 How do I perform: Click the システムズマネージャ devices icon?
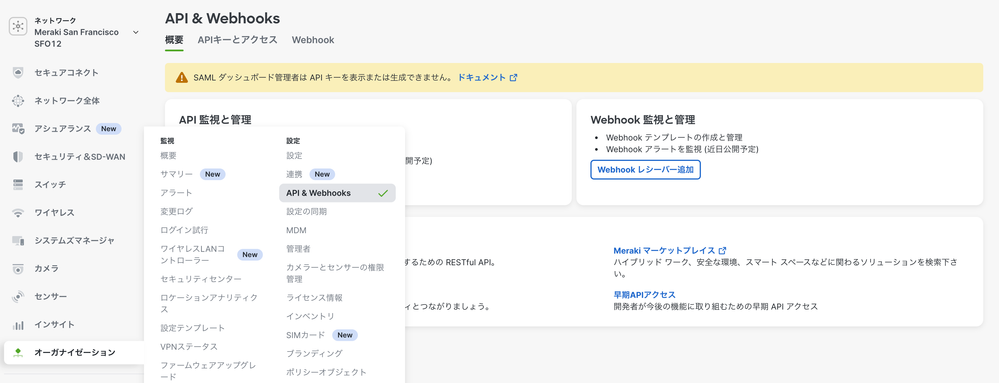point(18,241)
